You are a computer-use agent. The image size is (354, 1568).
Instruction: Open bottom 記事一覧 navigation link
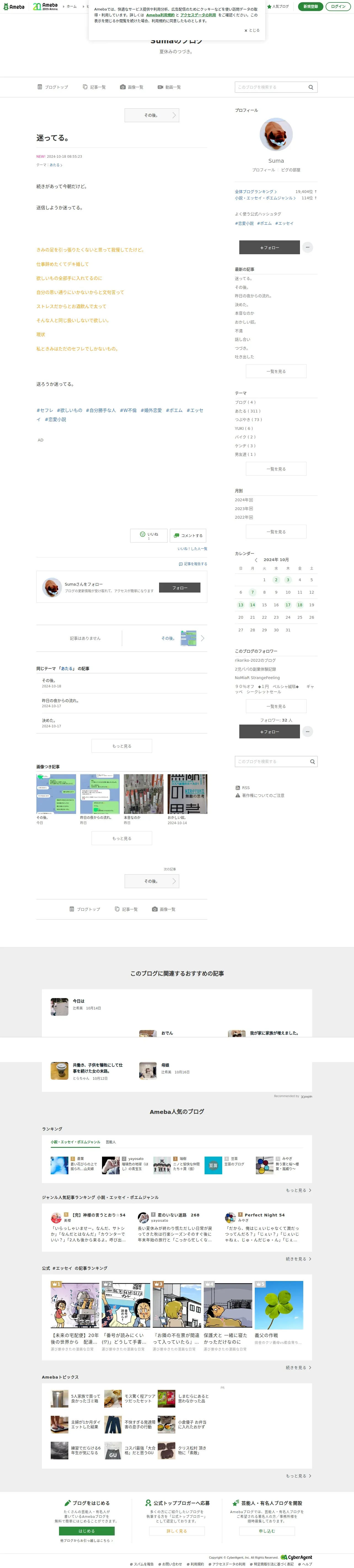coord(126,909)
